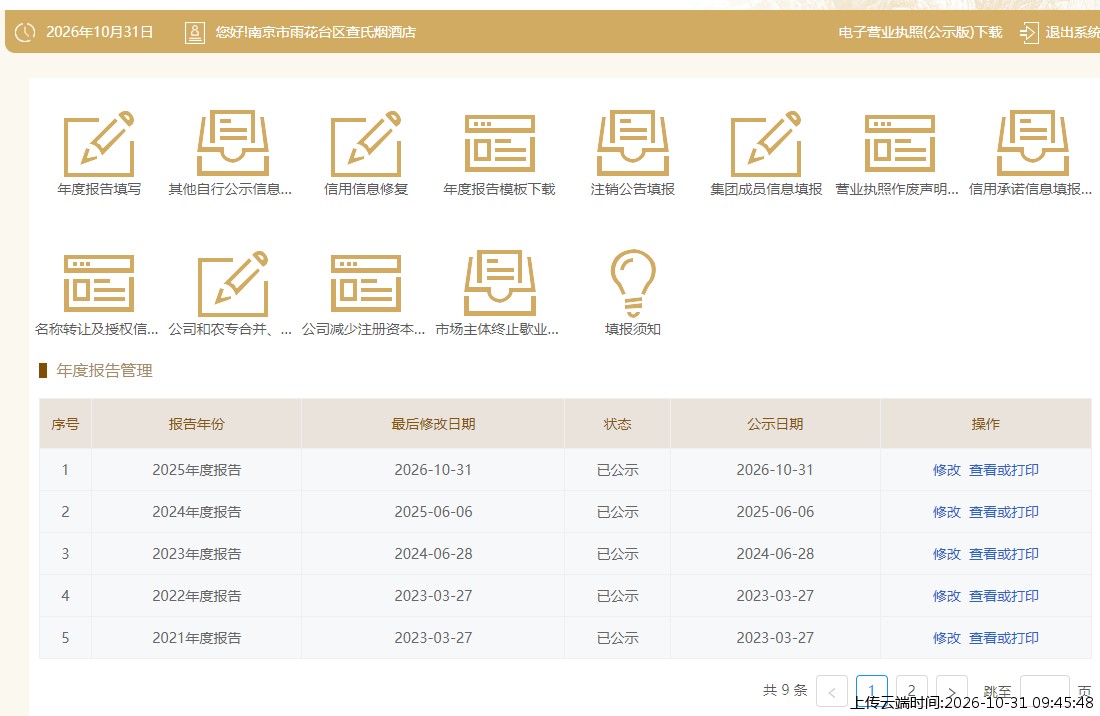Click 修改 for the 2023年度报告 row

[x=946, y=554]
